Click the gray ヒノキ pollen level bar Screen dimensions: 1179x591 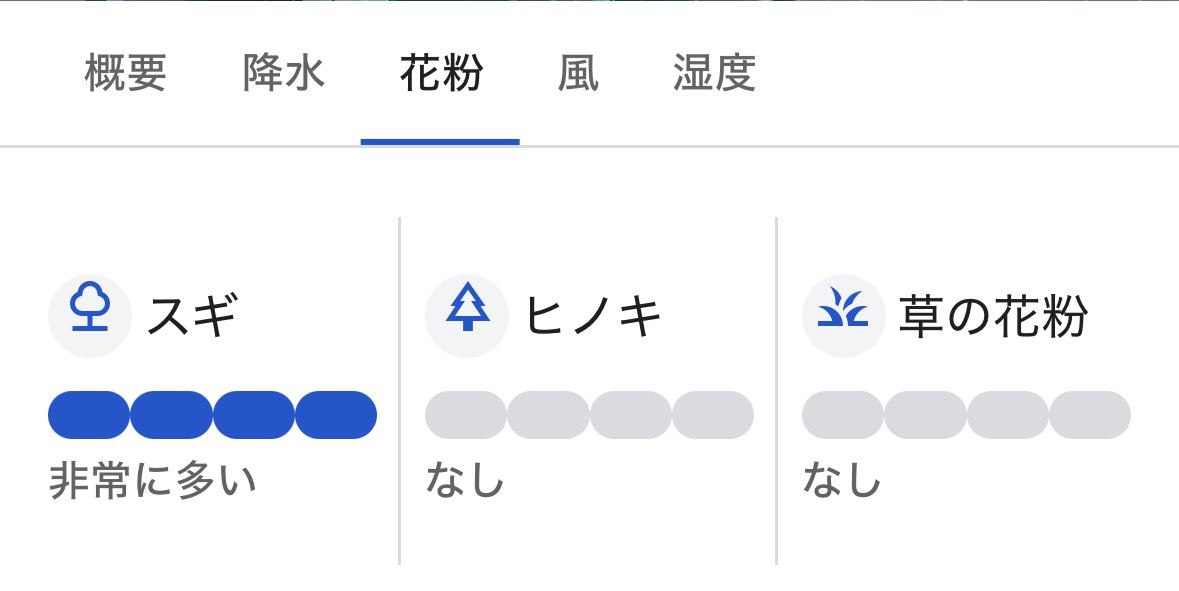pos(589,415)
